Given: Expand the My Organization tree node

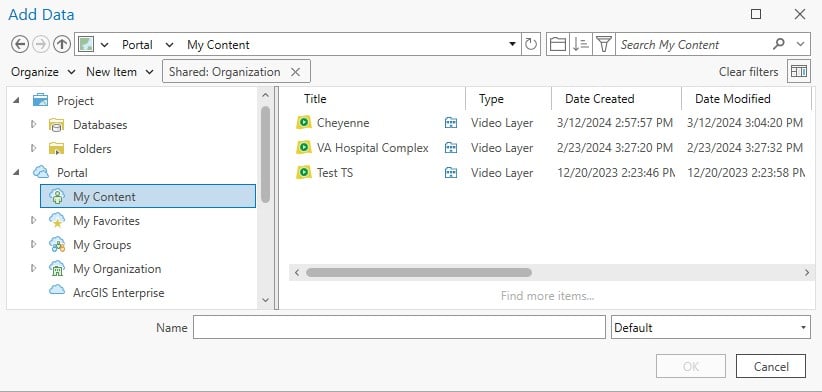Looking at the screenshot, I should (x=34, y=268).
